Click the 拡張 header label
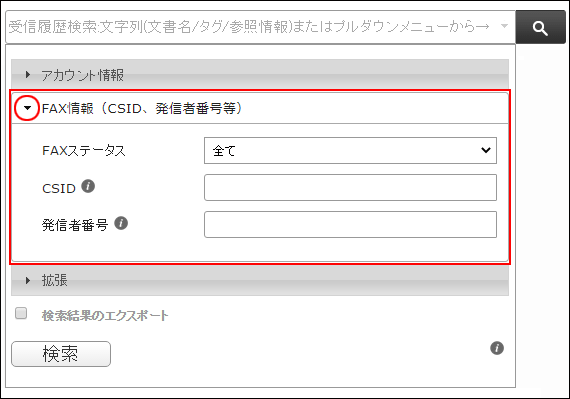Image resolution: width=570 pixels, height=399 pixels. click(x=55, y=280)
